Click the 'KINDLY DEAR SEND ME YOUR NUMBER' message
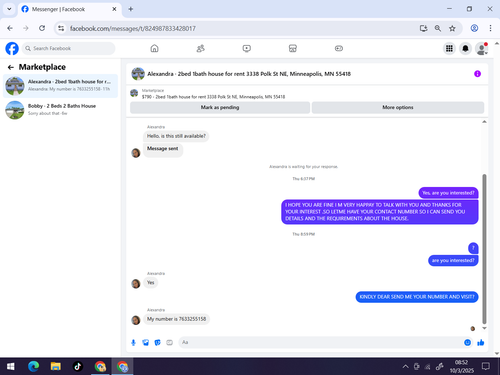This screenshot has height=375, width=500. point(417,297)
